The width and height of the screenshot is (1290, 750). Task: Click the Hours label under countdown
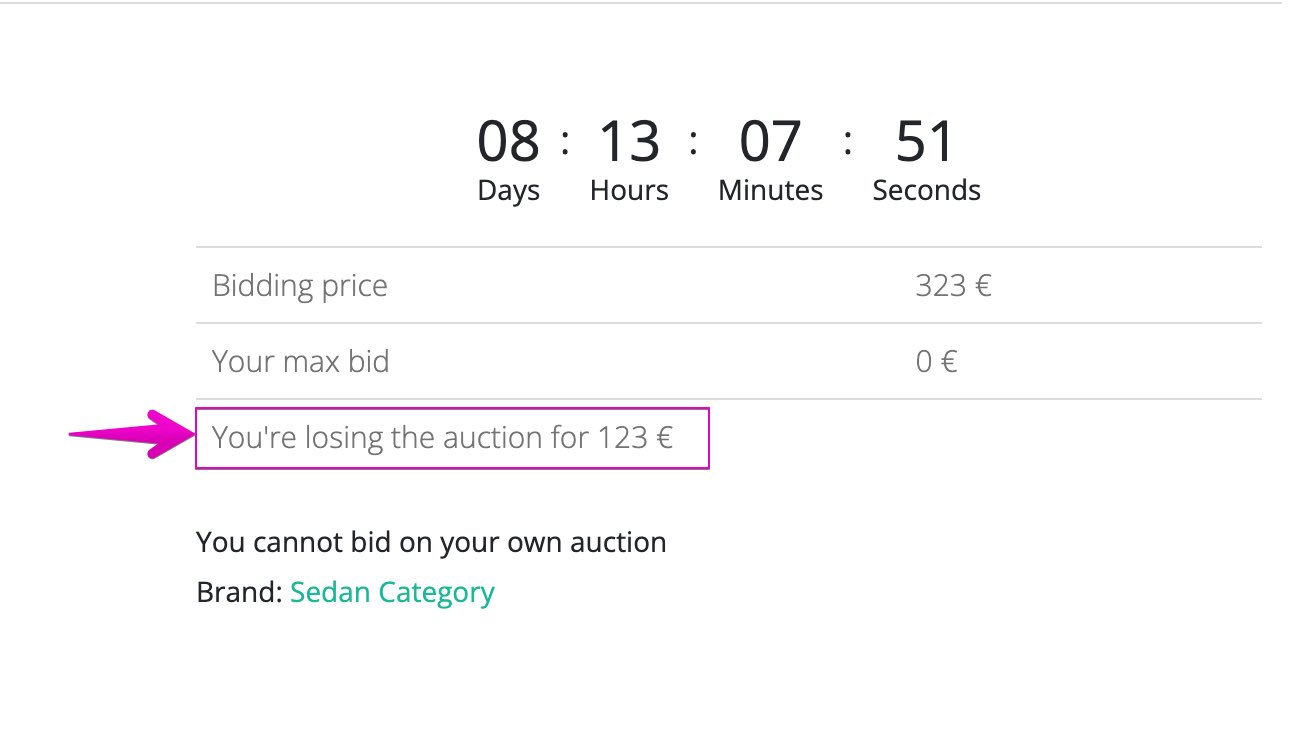(x=629, y=190)
